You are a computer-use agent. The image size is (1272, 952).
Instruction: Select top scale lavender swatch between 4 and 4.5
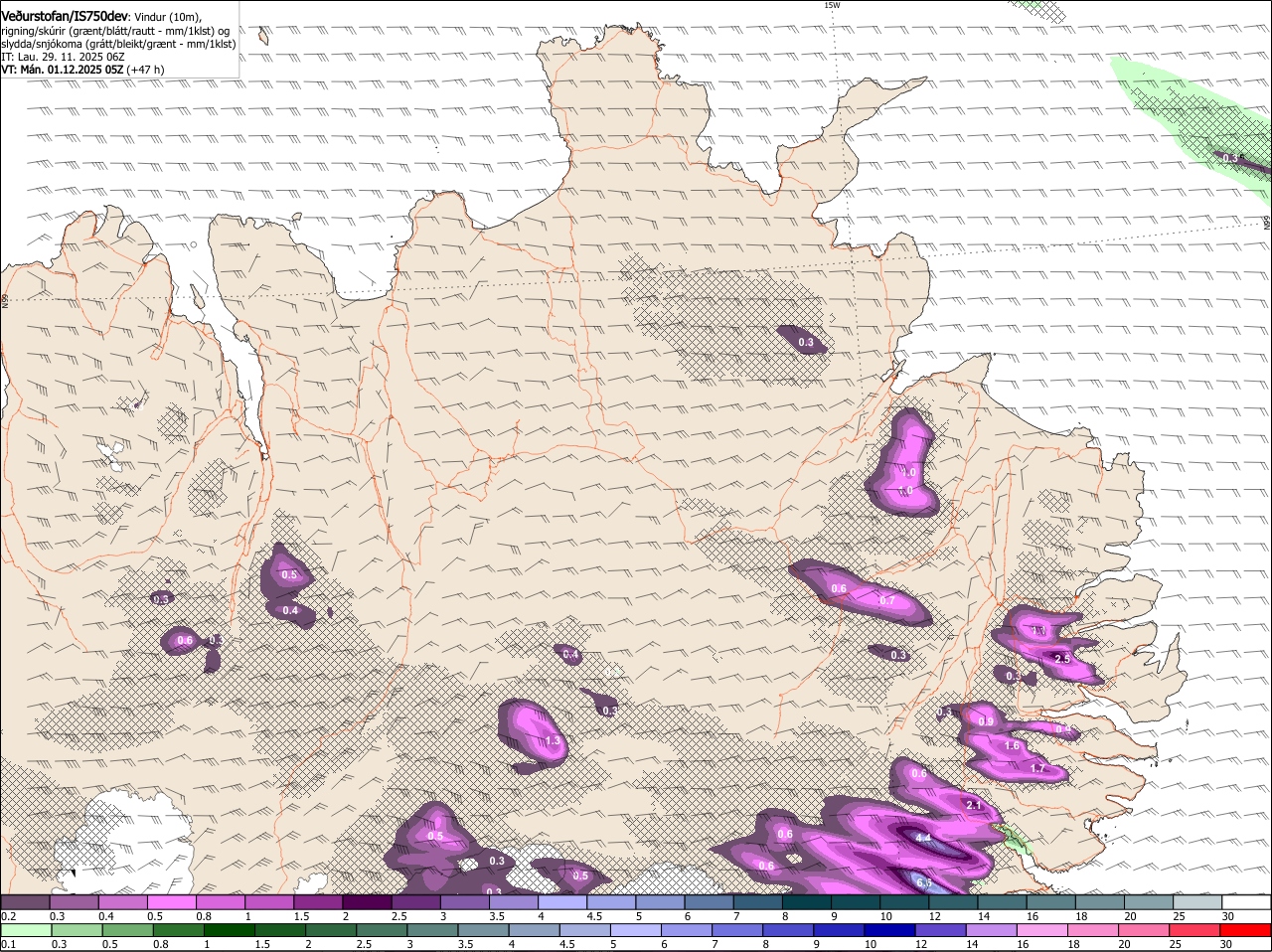point(561,901)
